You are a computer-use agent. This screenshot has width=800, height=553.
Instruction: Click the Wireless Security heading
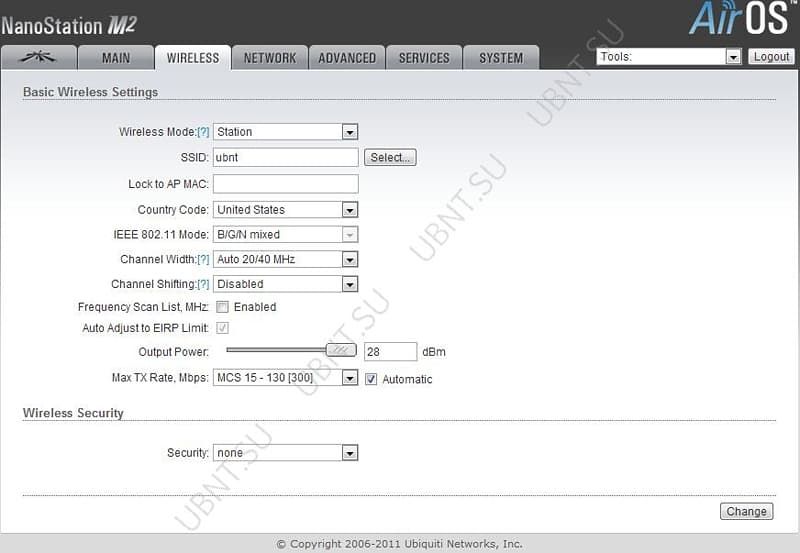pyautogui.click(x=73, y=413)
